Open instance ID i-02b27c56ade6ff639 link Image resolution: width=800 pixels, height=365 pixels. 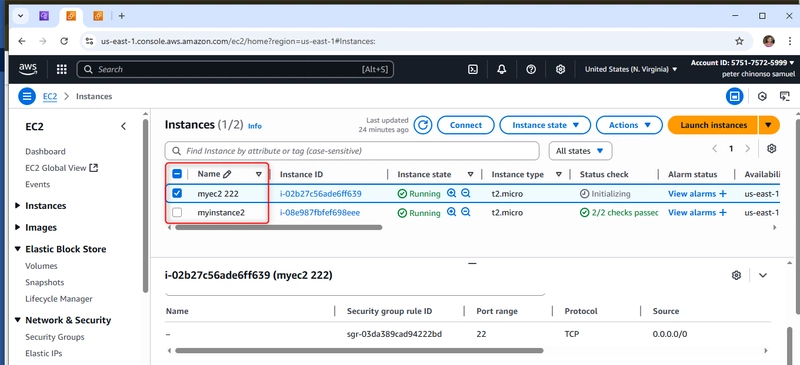pos(321,193)
